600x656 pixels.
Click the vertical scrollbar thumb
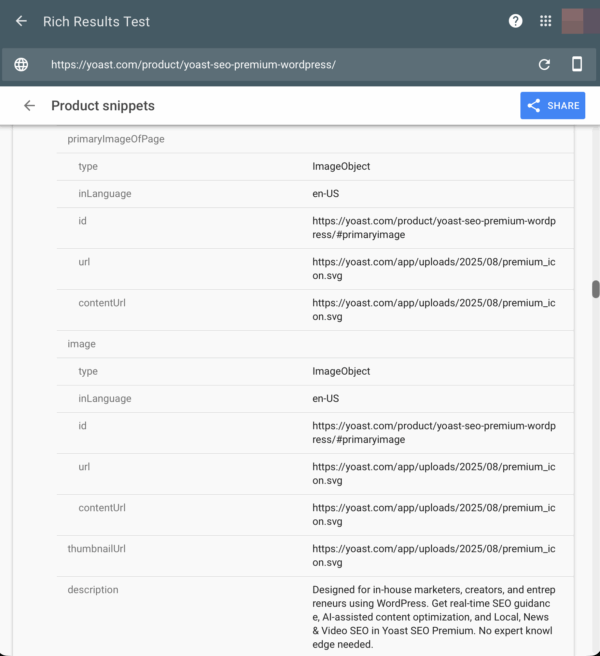click(x=596, y=289)
